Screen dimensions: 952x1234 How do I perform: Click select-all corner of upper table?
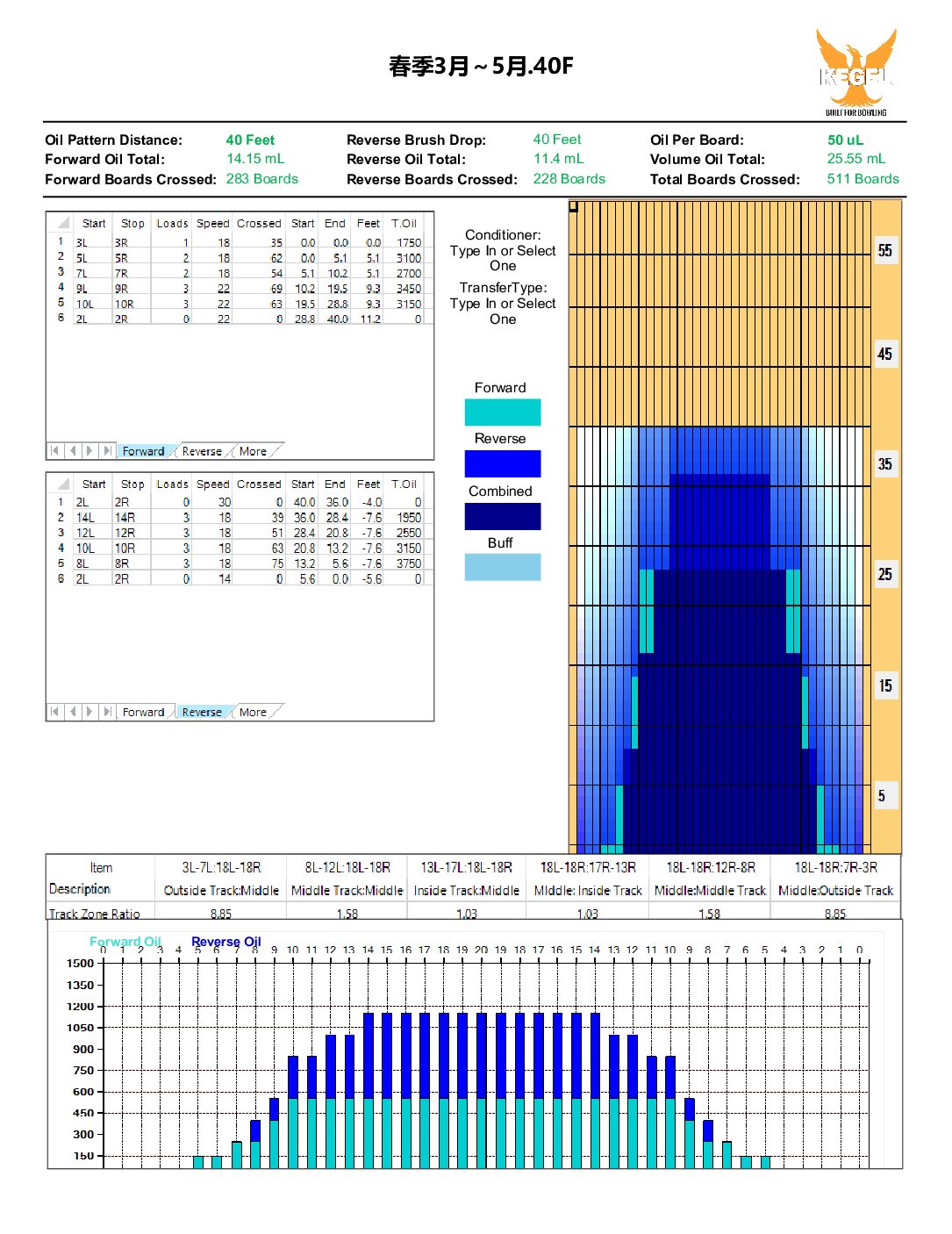point(62,223)
